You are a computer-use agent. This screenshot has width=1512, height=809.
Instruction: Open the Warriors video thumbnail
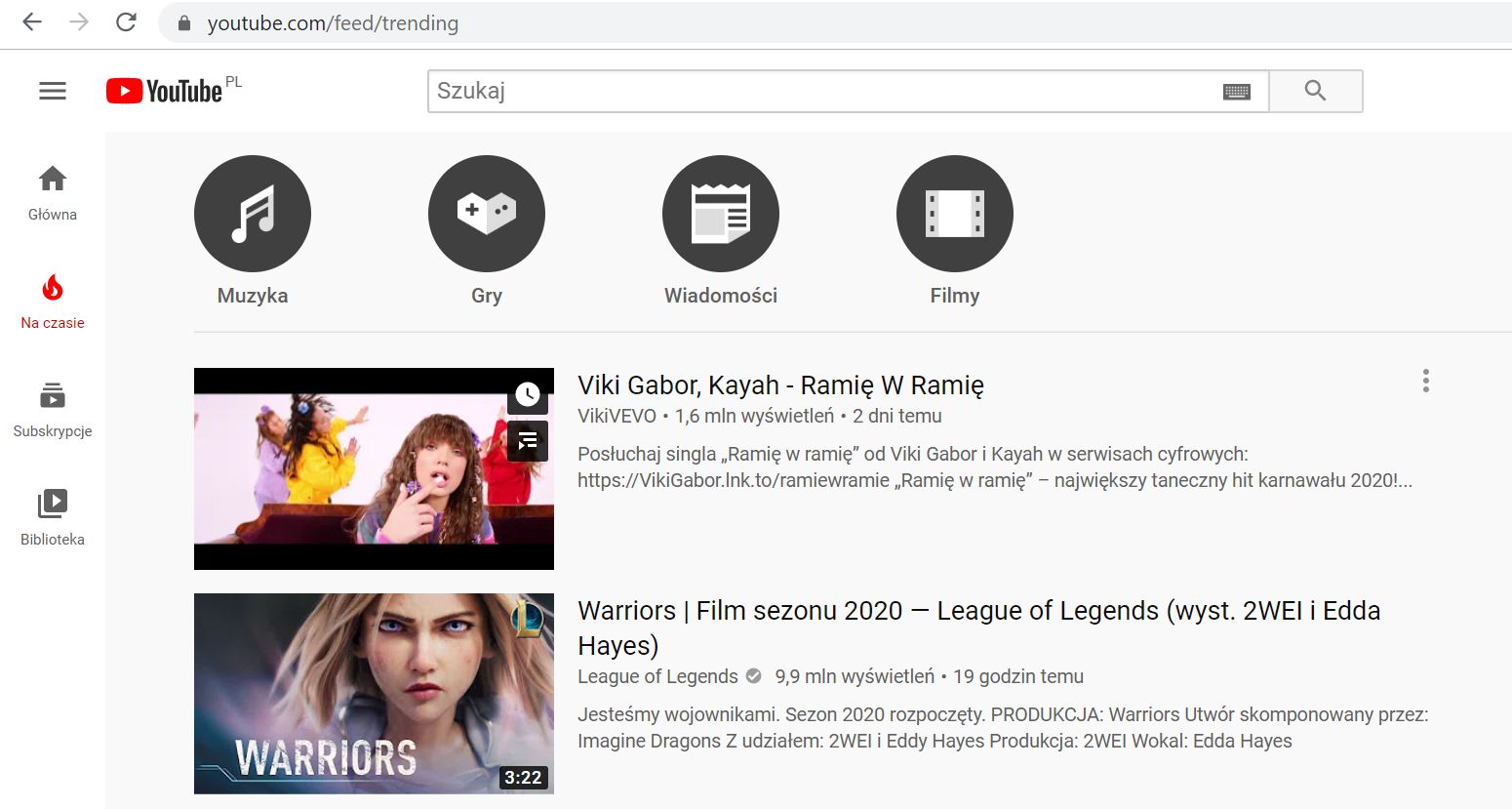coord(374,694)
